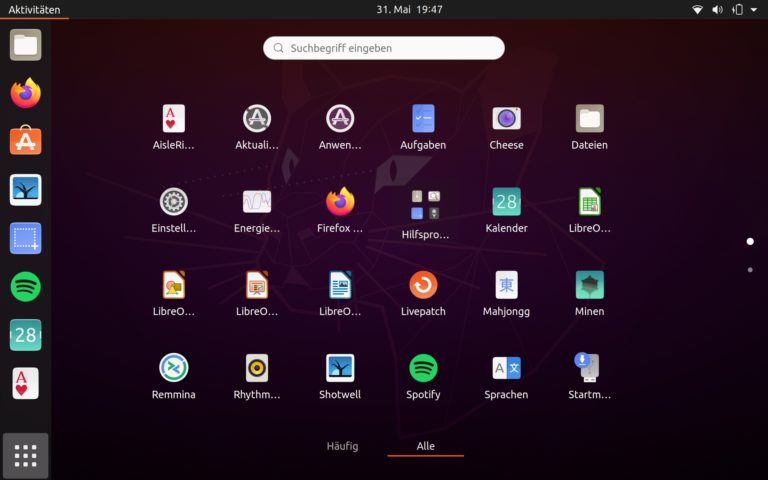Launch the Aufgaben to-do app
This screenshot has width=768, height=480.
[x=423, y=119]
